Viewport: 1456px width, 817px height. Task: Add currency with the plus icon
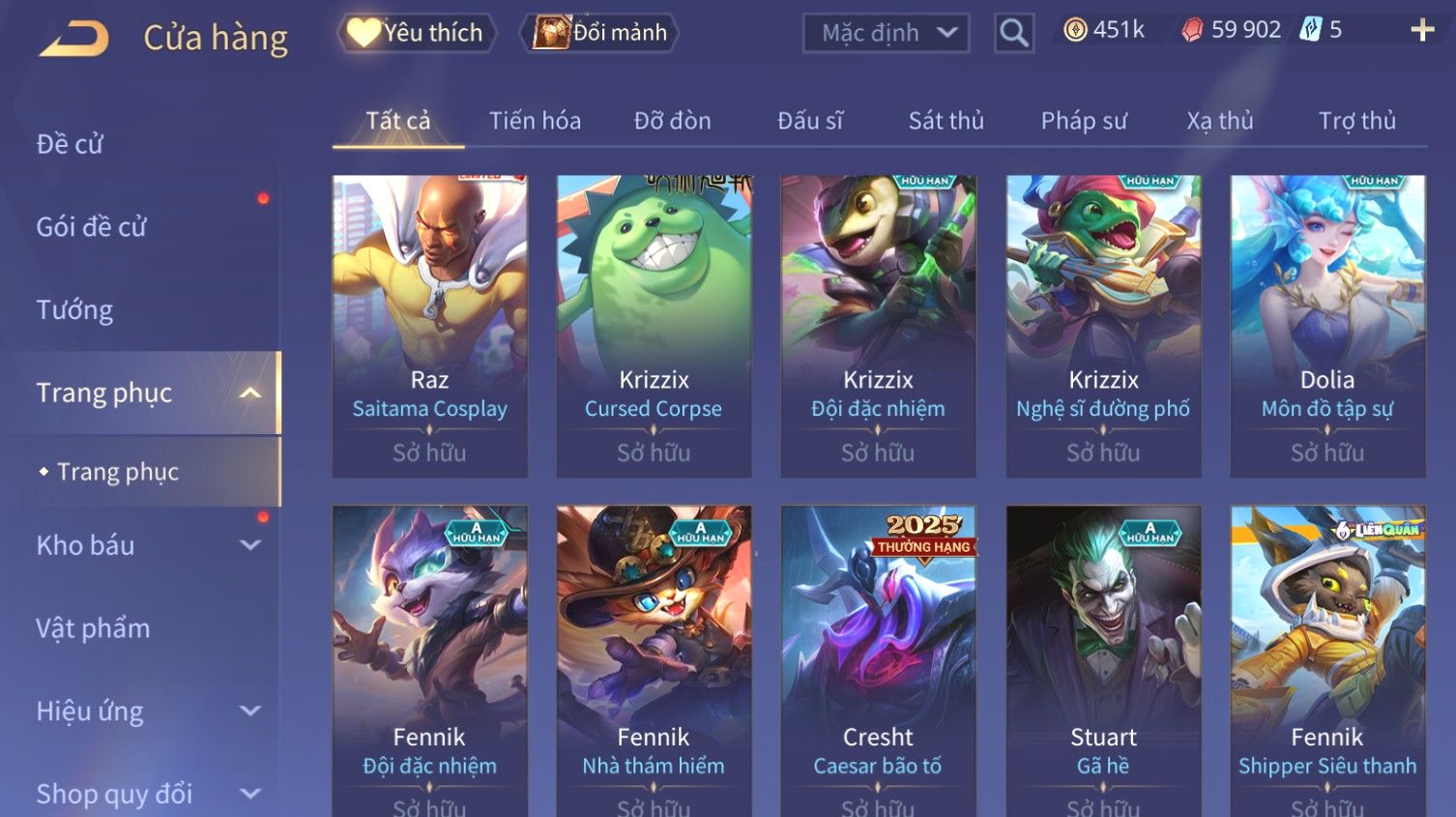pyautogui.click(x=1422, y=31)
